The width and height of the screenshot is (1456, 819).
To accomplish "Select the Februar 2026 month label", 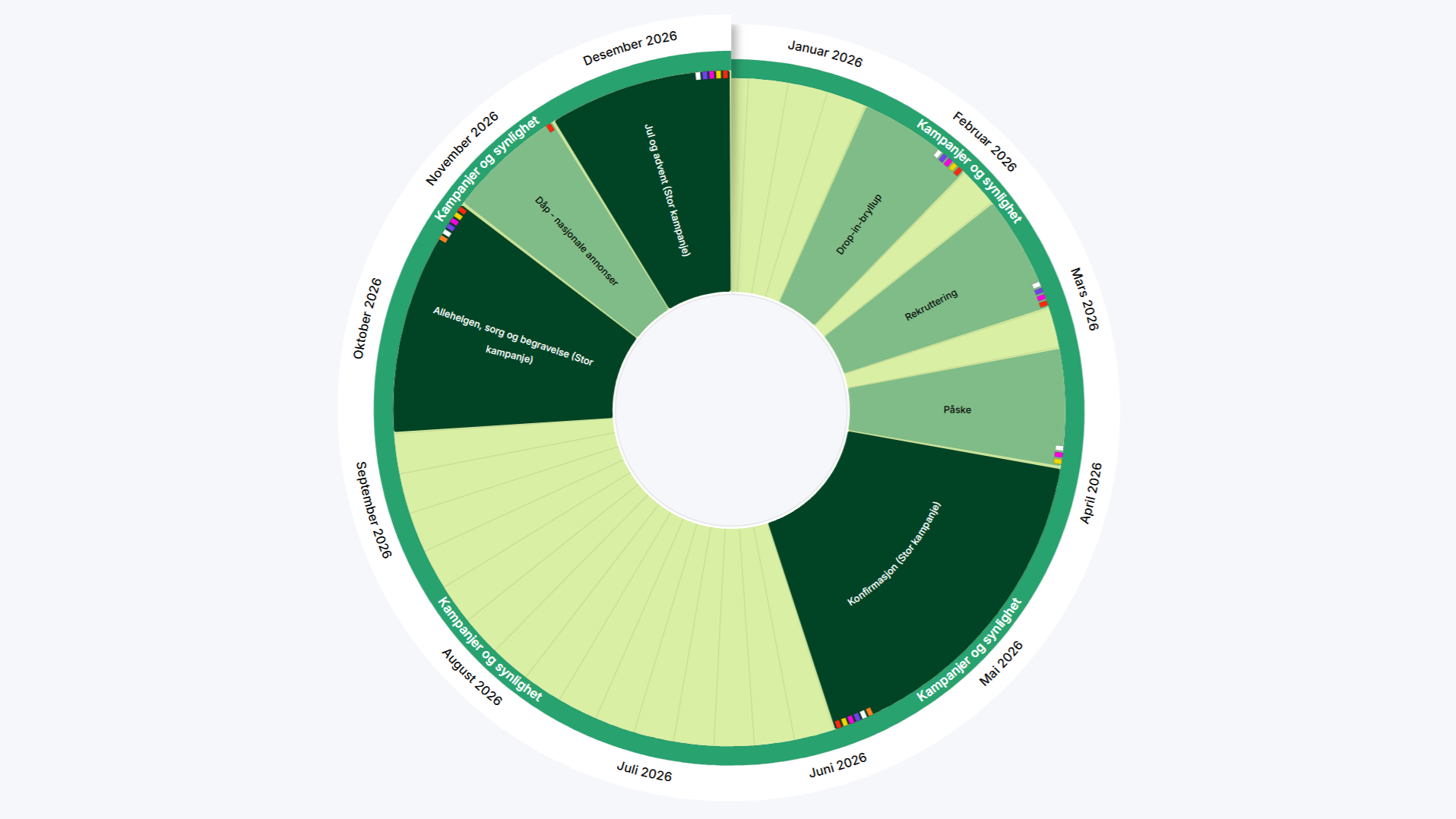I will pyautogui.click(x=984, y=142).
